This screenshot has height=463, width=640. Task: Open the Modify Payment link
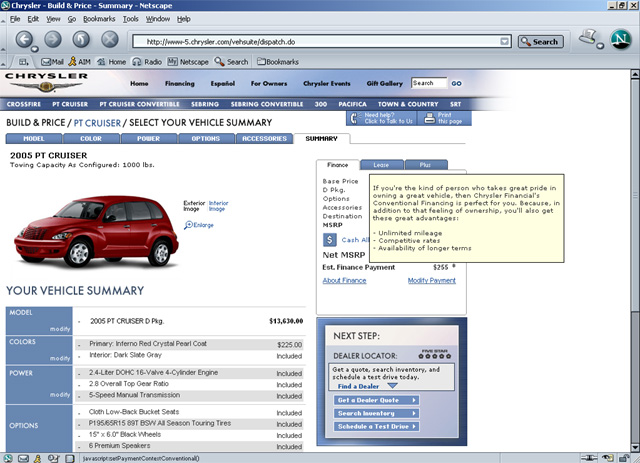click(x=432, y=280)
